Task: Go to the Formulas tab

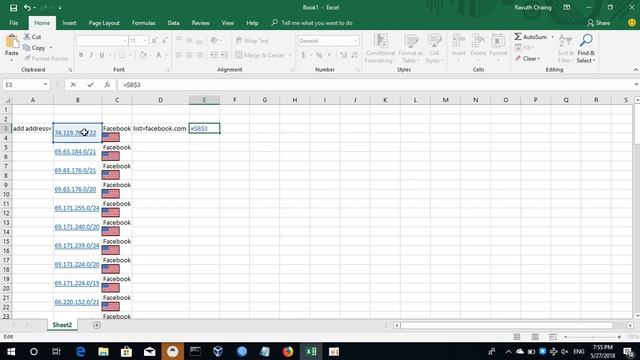Action: (144, 23)
